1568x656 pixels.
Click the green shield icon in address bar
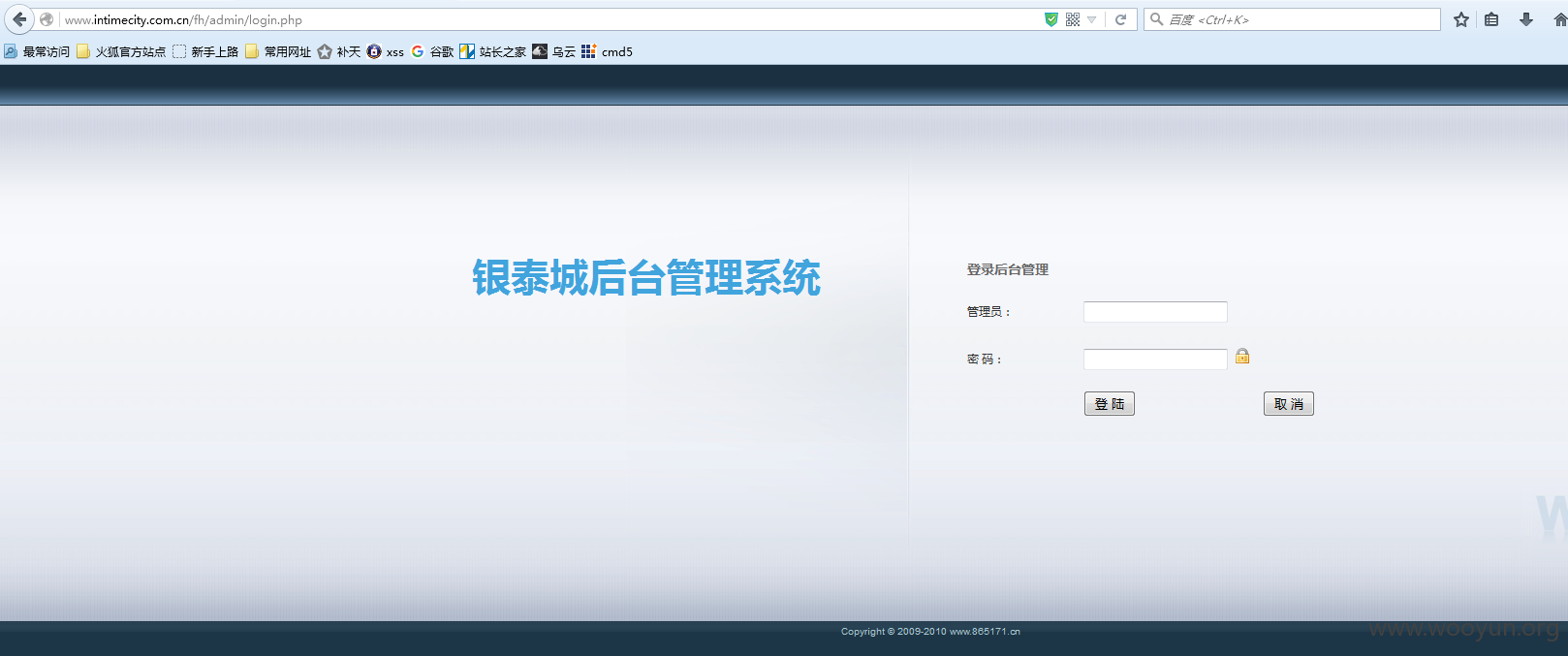coord(1051,19)
